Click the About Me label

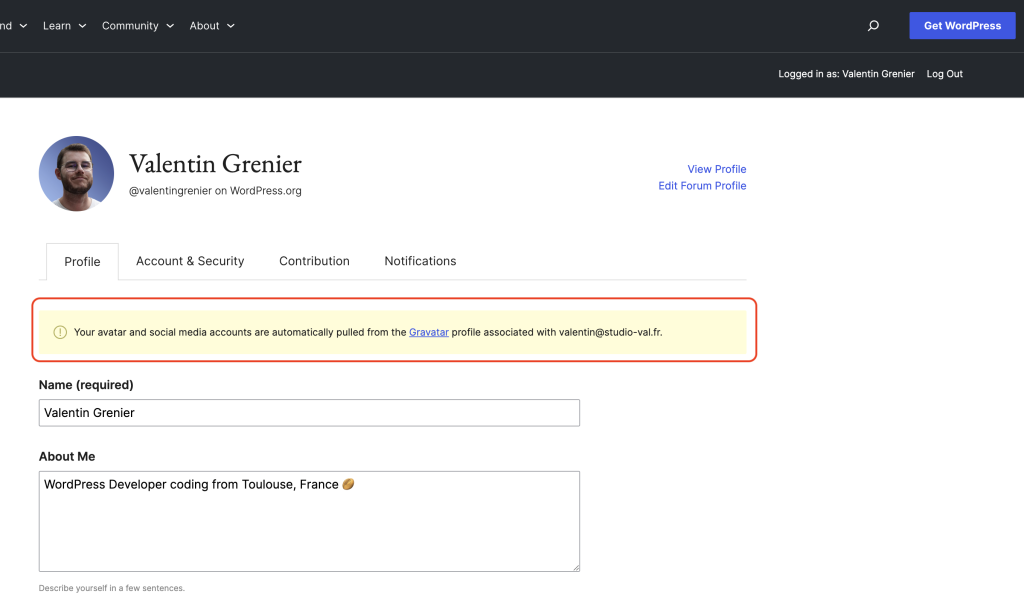click(67, 456)
